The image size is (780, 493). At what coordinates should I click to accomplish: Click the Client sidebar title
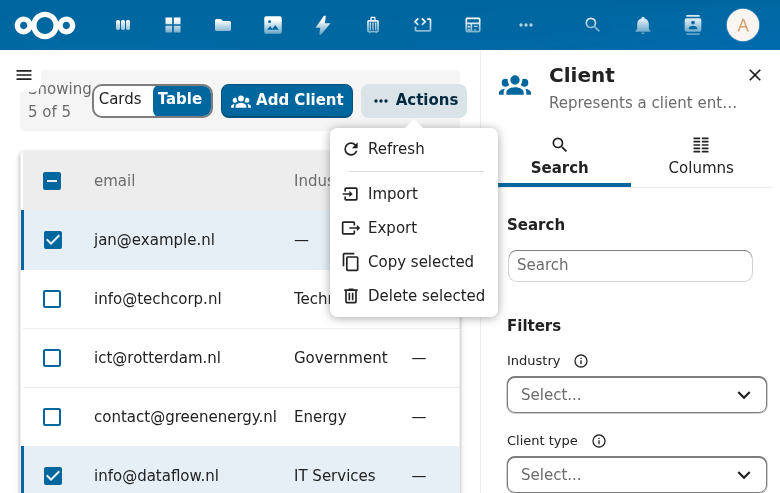click(x=582, y=75)
